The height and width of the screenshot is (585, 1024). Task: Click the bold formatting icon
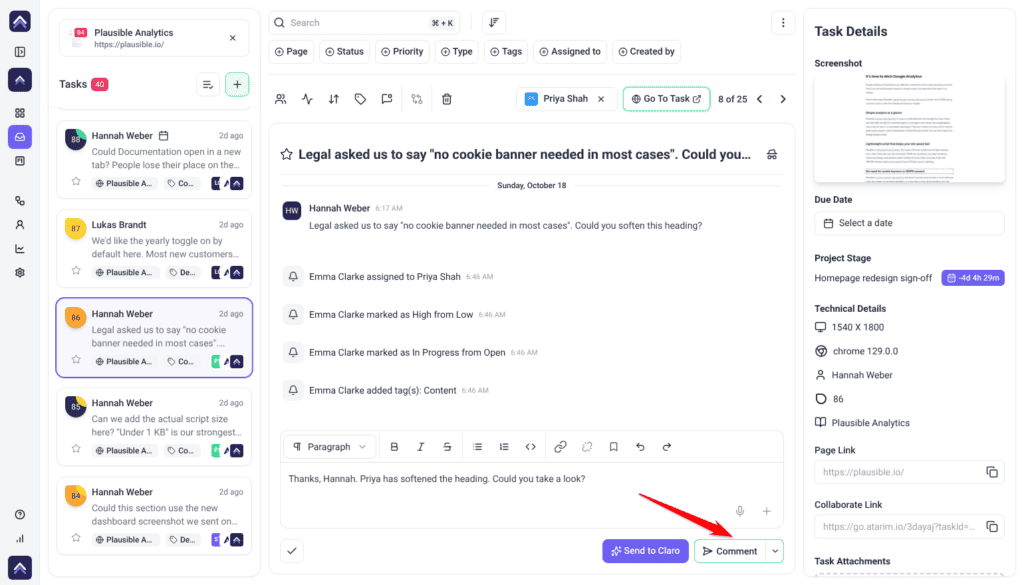click(x=394, y=447)
